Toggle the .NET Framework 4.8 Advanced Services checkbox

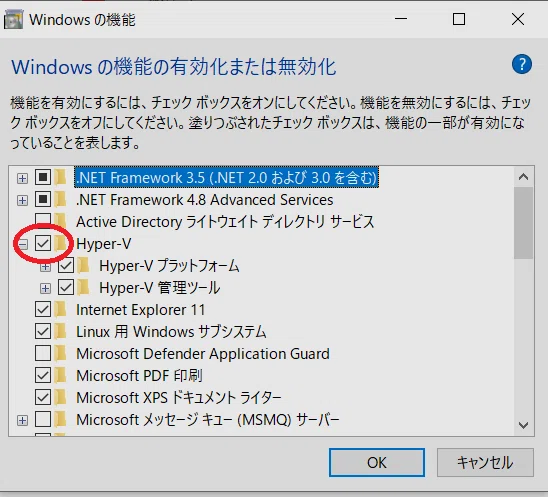43,200
